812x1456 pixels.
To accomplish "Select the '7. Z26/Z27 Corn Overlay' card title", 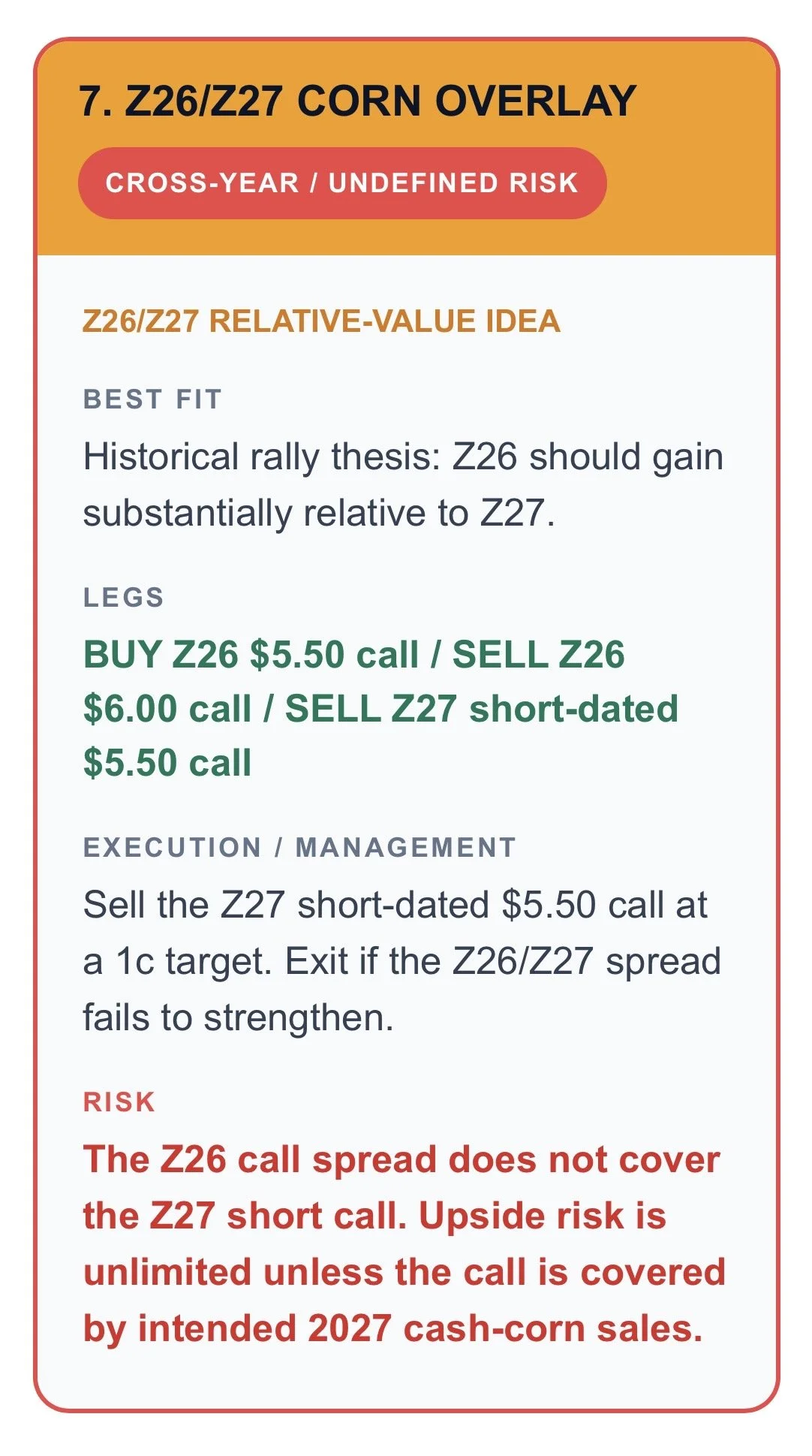I will pos(358,101).
